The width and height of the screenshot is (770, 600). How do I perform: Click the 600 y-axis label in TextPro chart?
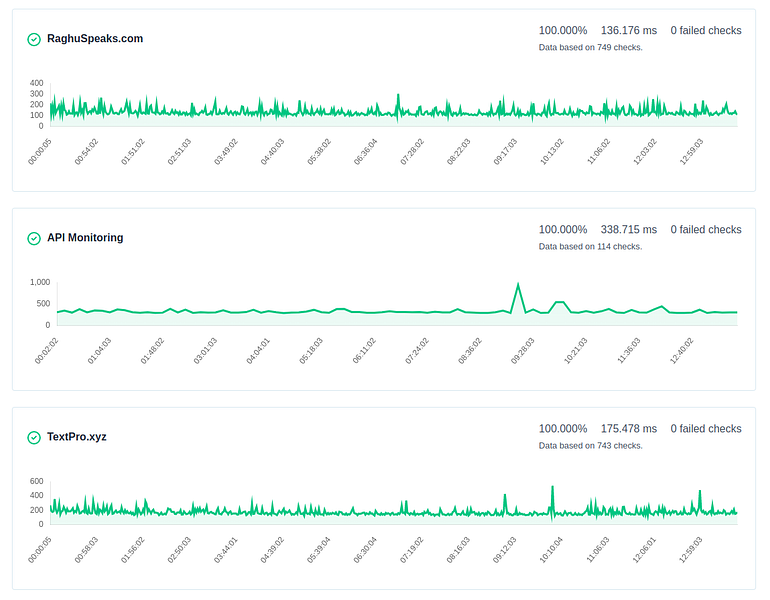coord(36,481)
